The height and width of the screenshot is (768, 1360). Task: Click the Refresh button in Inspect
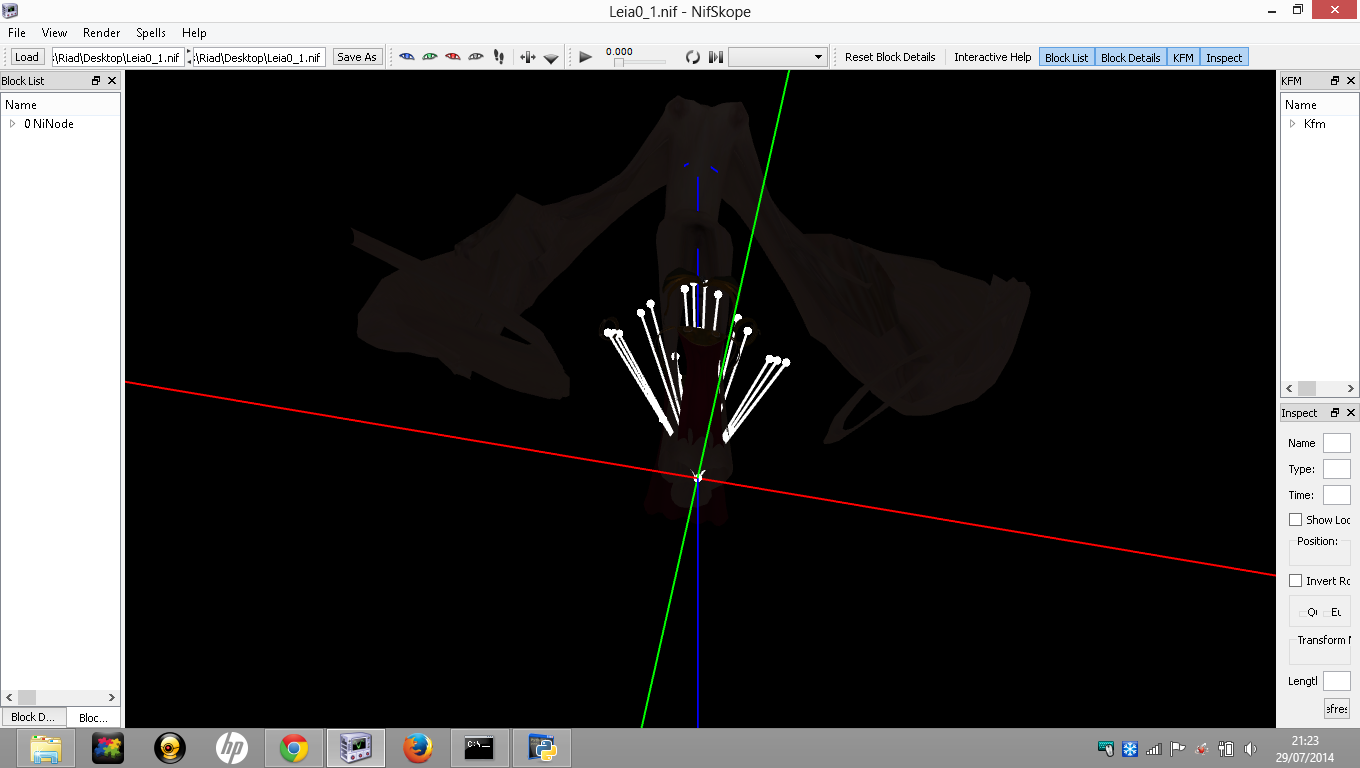click(1337, 709)
